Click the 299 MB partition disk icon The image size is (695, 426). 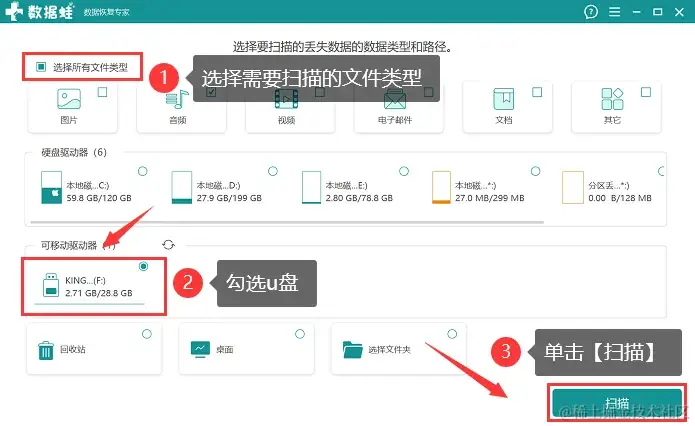[441, 188]
